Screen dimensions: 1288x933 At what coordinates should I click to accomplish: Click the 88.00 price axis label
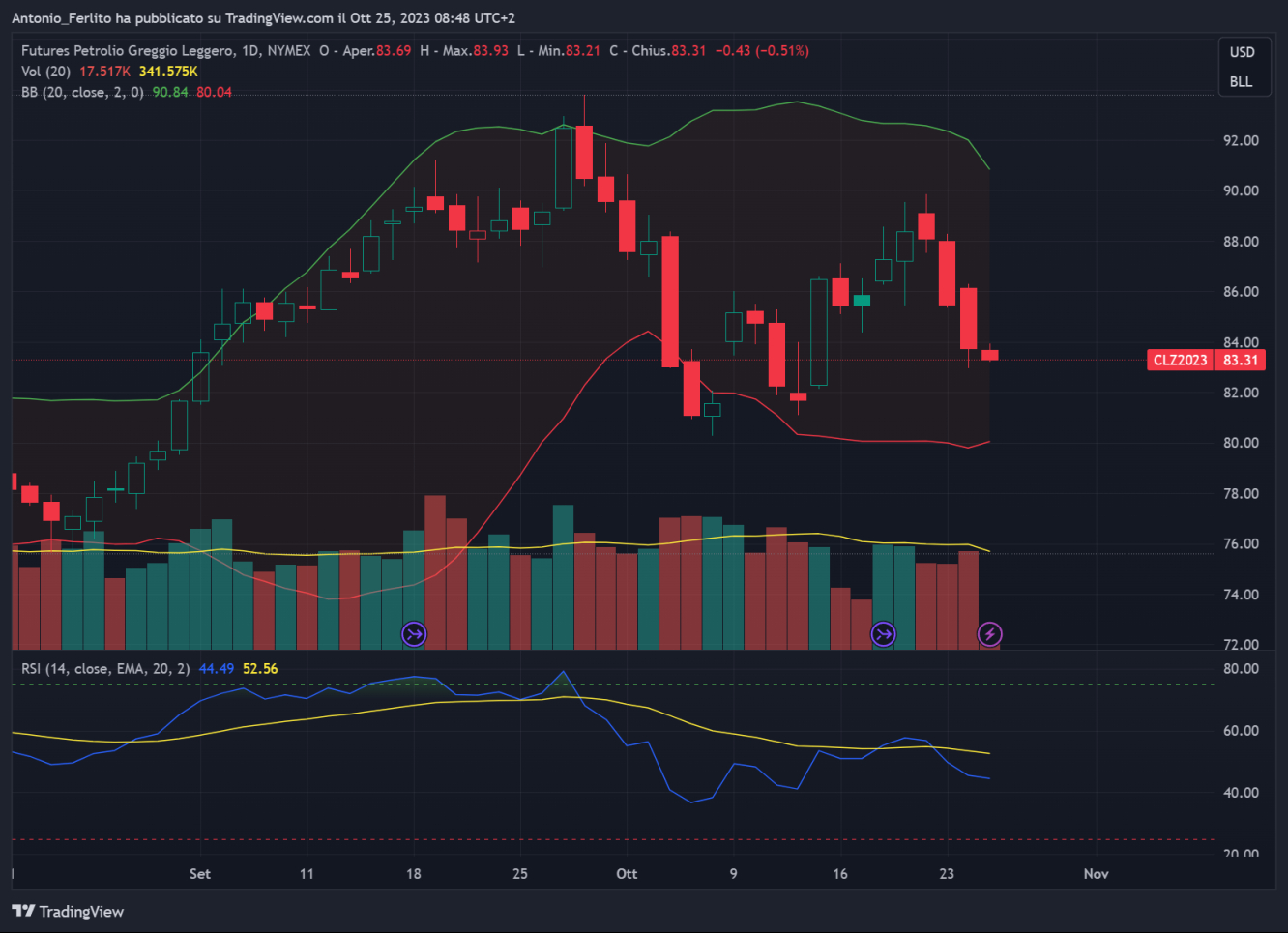(x=1241, y=242)
